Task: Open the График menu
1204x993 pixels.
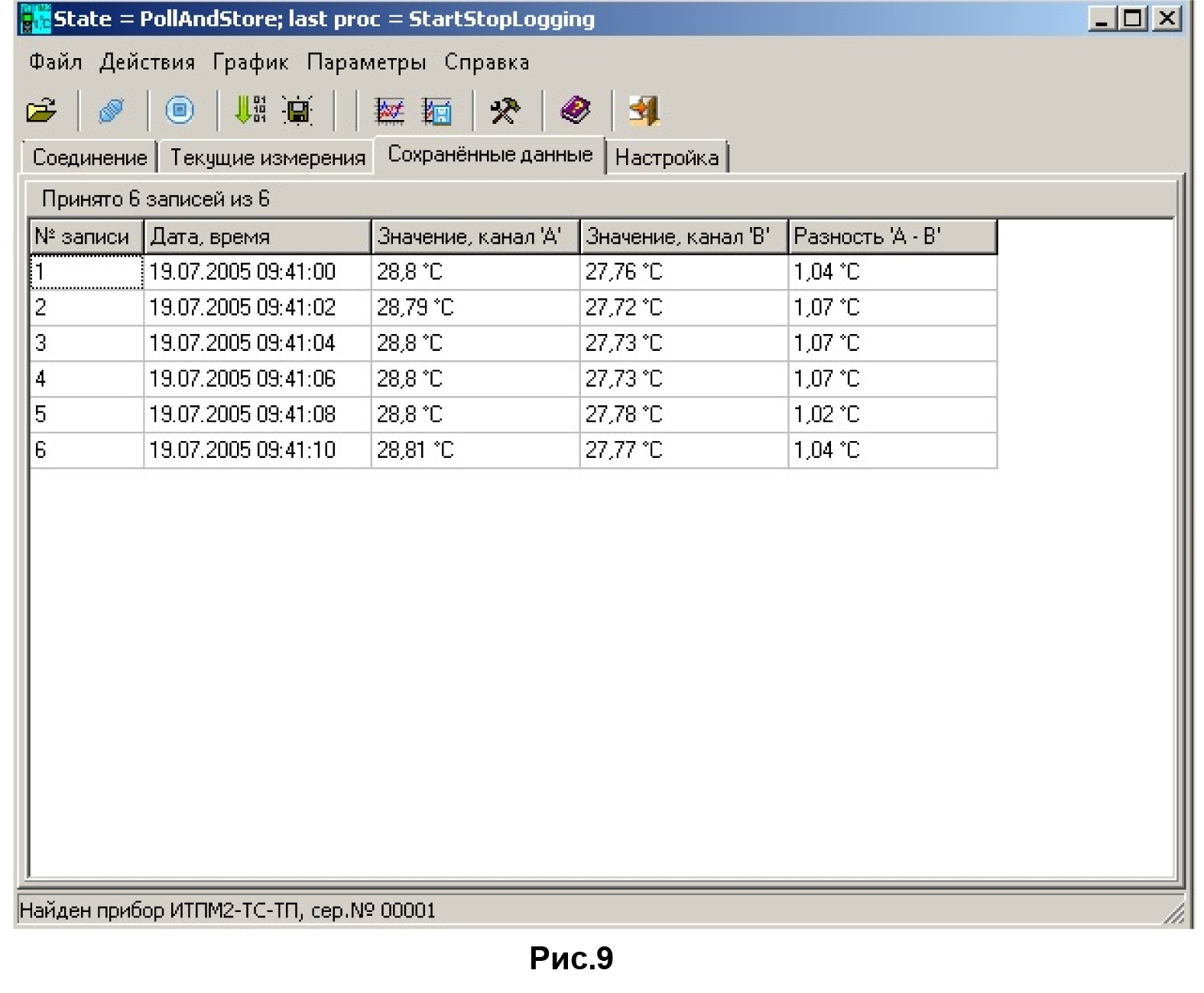Action: pos(250,62)
